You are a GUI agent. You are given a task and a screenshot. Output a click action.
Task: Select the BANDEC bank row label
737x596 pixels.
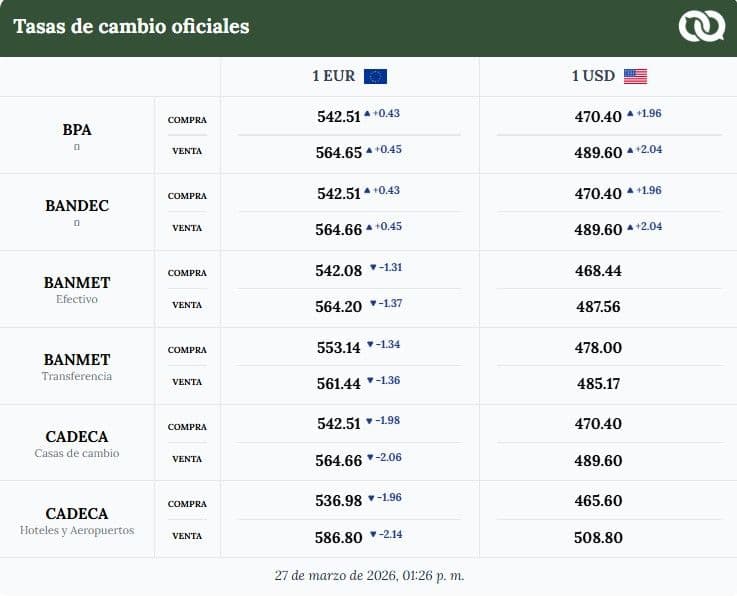pyautogui.click(x=77, y=206)
